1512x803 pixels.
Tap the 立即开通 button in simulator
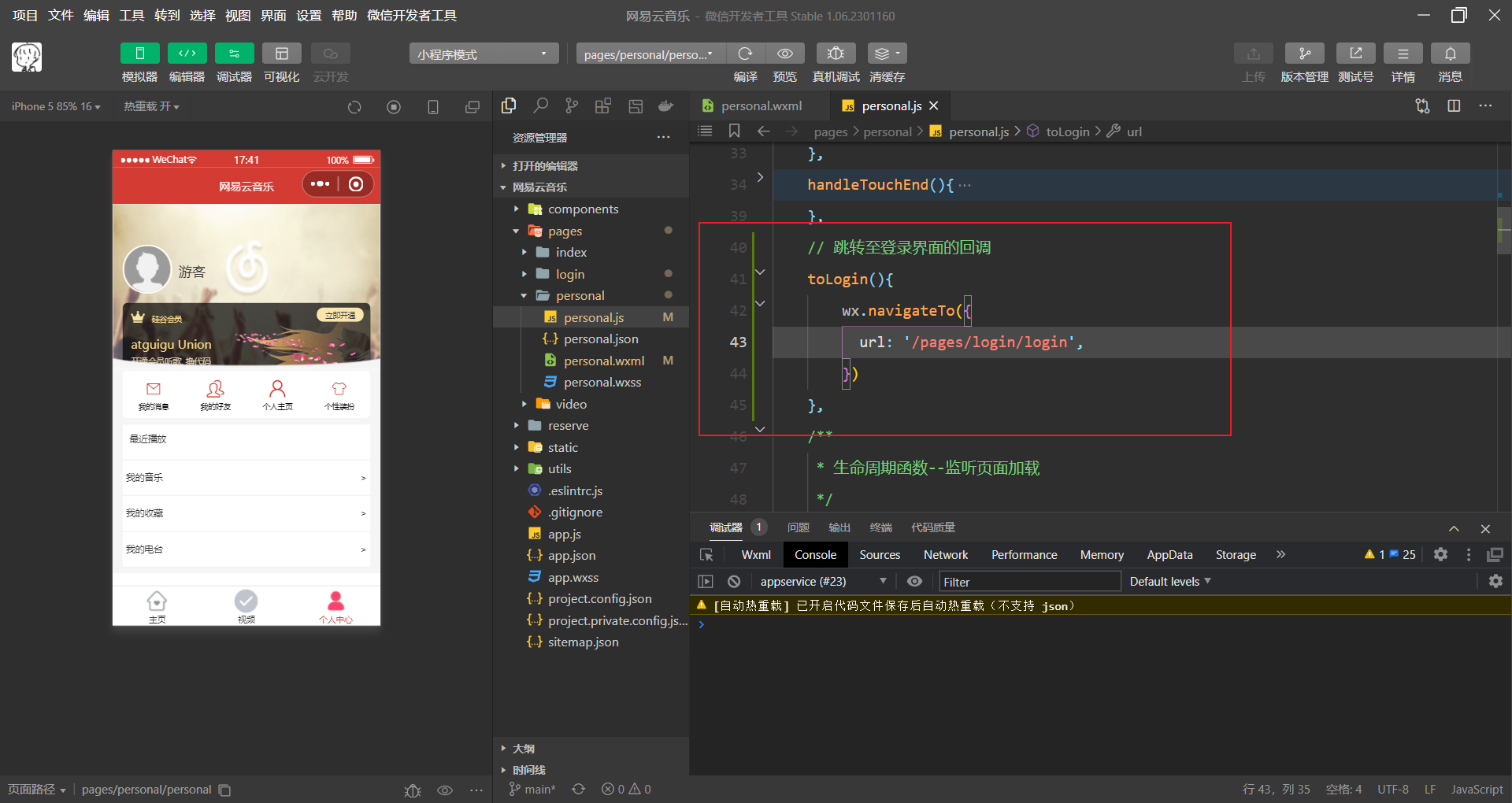[340, 315]
